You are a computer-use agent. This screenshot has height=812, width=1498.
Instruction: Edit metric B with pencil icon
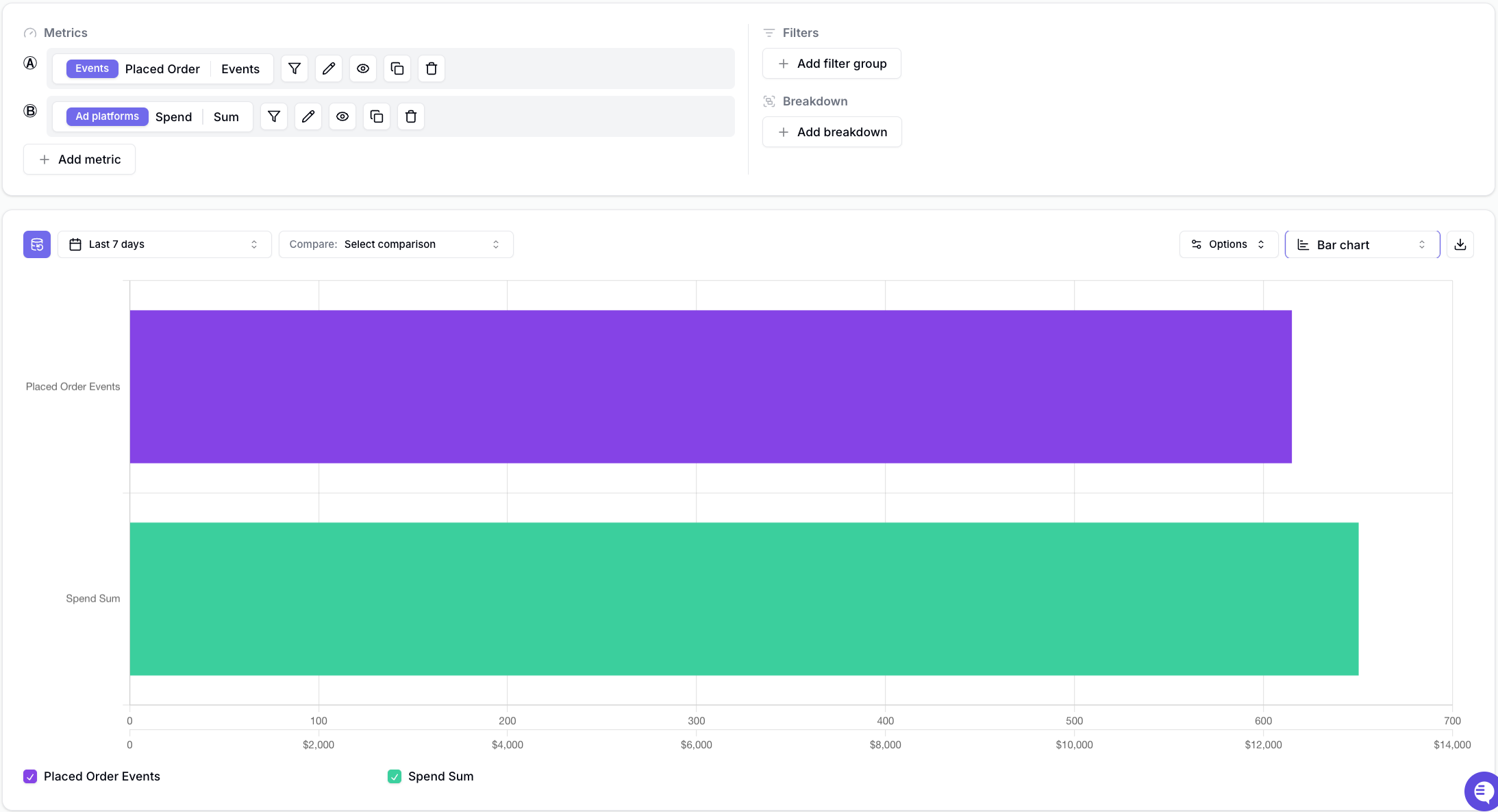click(x=308, y=116)
